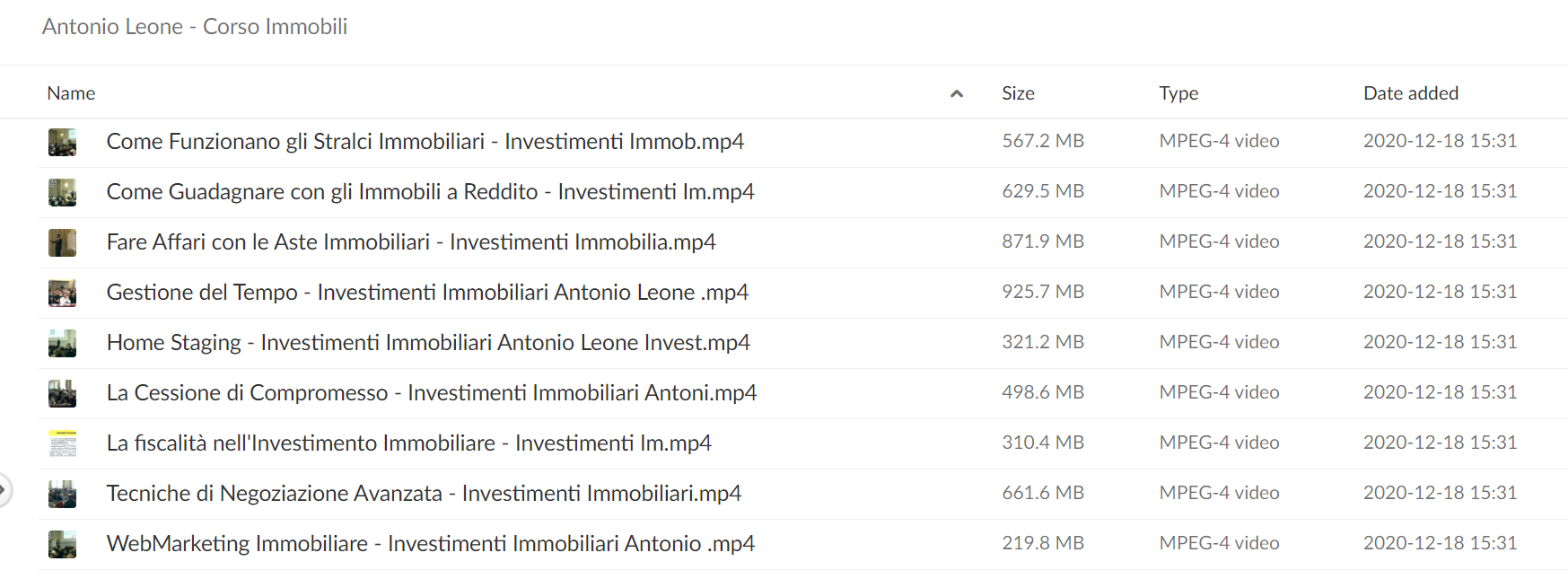The image size is (1568, 579).
Task: Open file Fare Affari con le Aste Immobiliari
Action: point(411,242)
